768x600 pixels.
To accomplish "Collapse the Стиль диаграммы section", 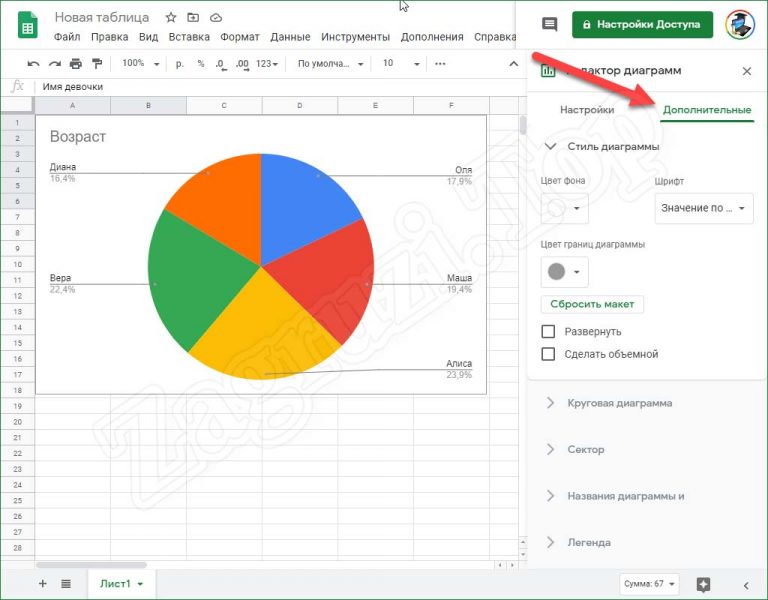I will (x=602, y=146).
